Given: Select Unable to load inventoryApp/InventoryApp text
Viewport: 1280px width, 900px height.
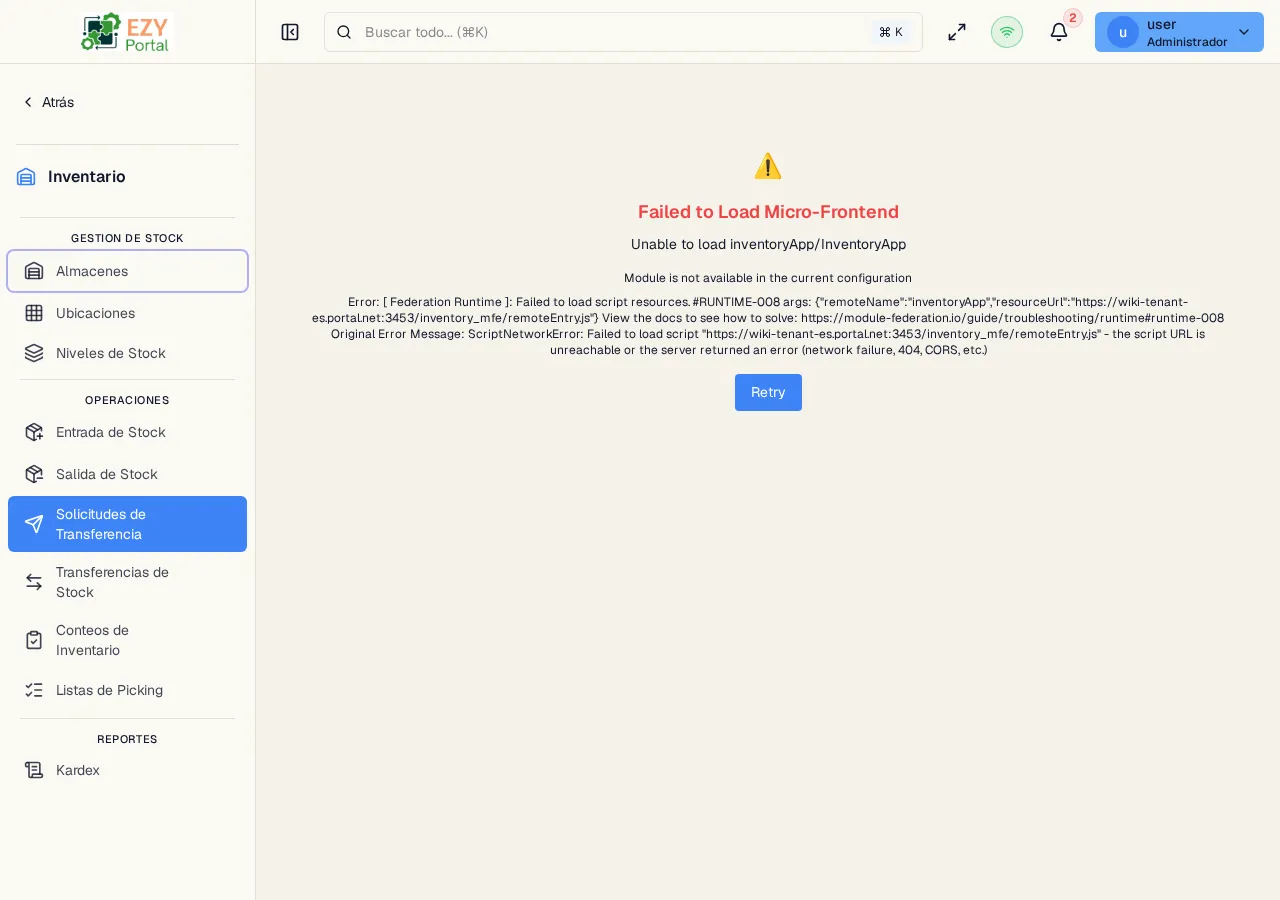Looking at the screenshot, I should (768, 244).
